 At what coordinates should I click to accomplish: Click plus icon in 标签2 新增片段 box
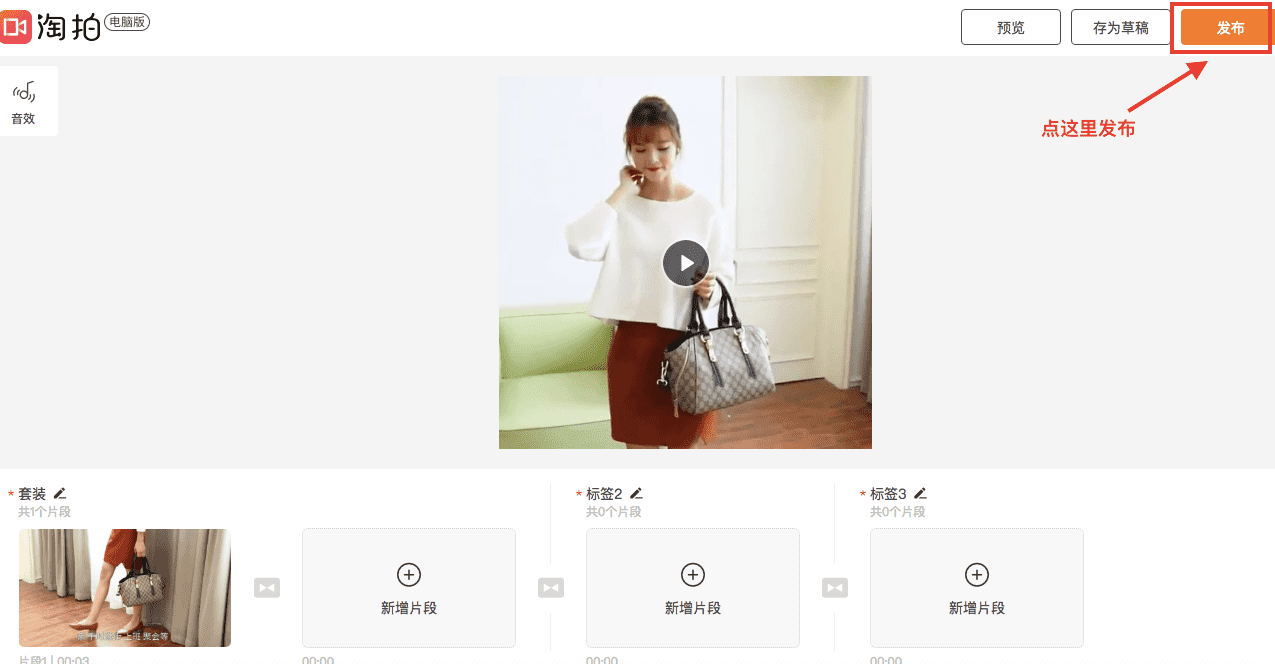tap(693, 574)
